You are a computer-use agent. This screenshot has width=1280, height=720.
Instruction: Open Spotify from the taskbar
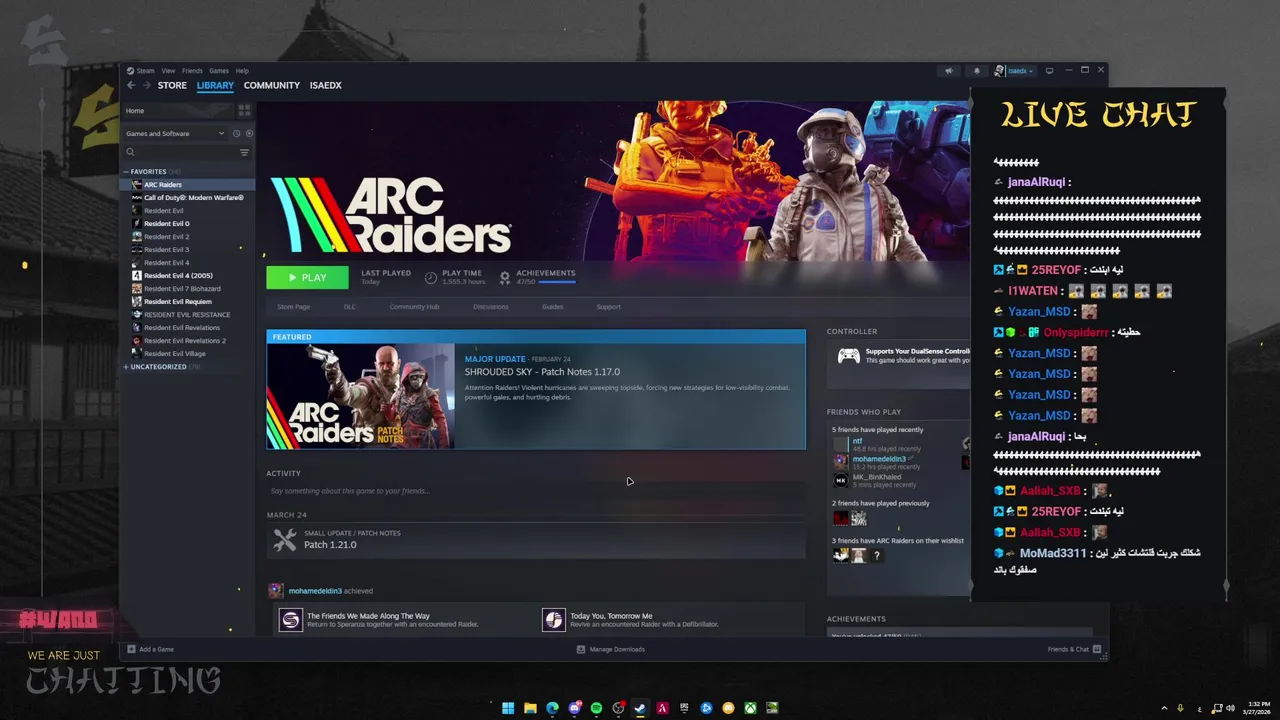point(596,708)
